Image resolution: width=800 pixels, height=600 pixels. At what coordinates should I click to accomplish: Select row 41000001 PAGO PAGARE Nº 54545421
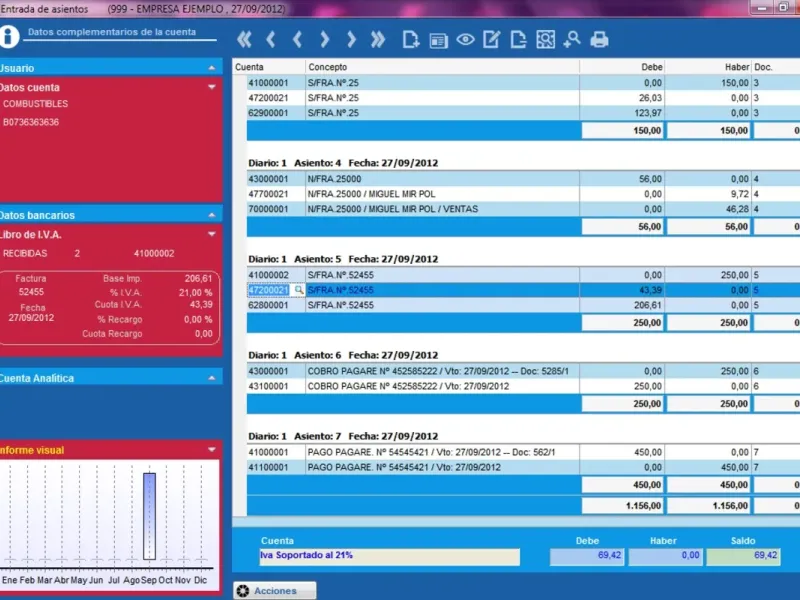[523, 452]
